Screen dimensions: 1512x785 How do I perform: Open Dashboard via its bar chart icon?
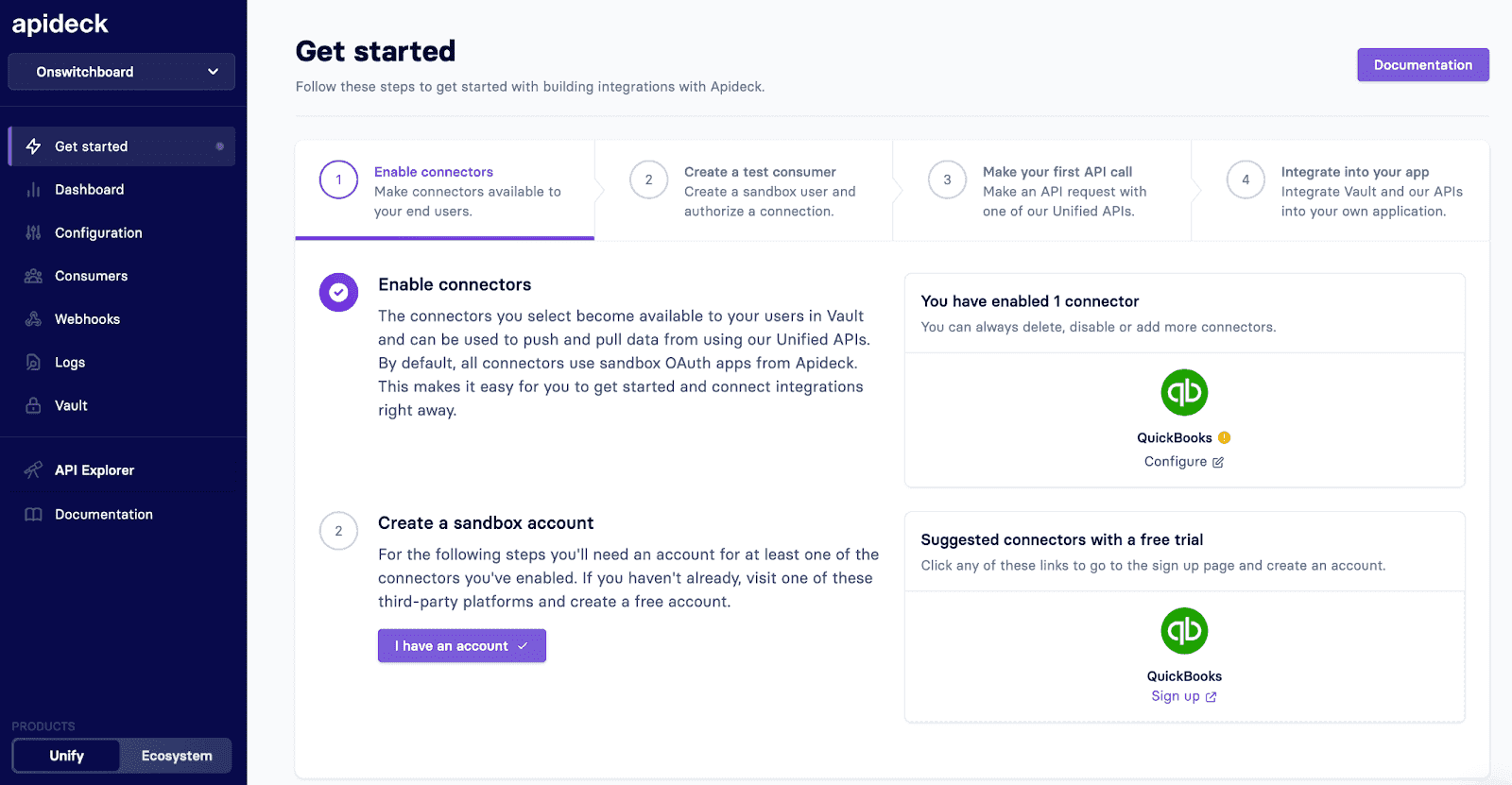pyautogui.click(x=33, y=190)
